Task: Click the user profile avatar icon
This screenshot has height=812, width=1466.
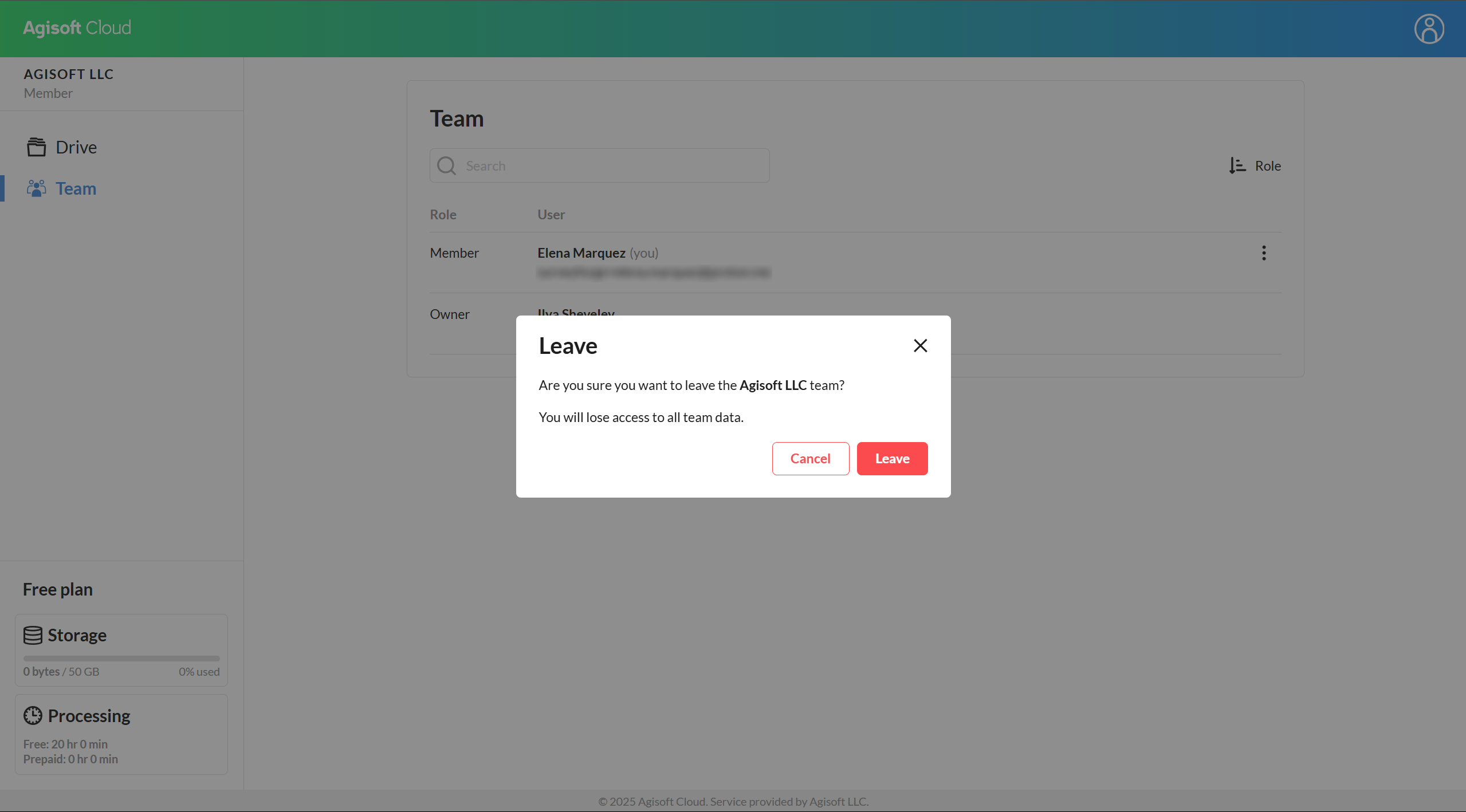Action: pos(1429,29)
